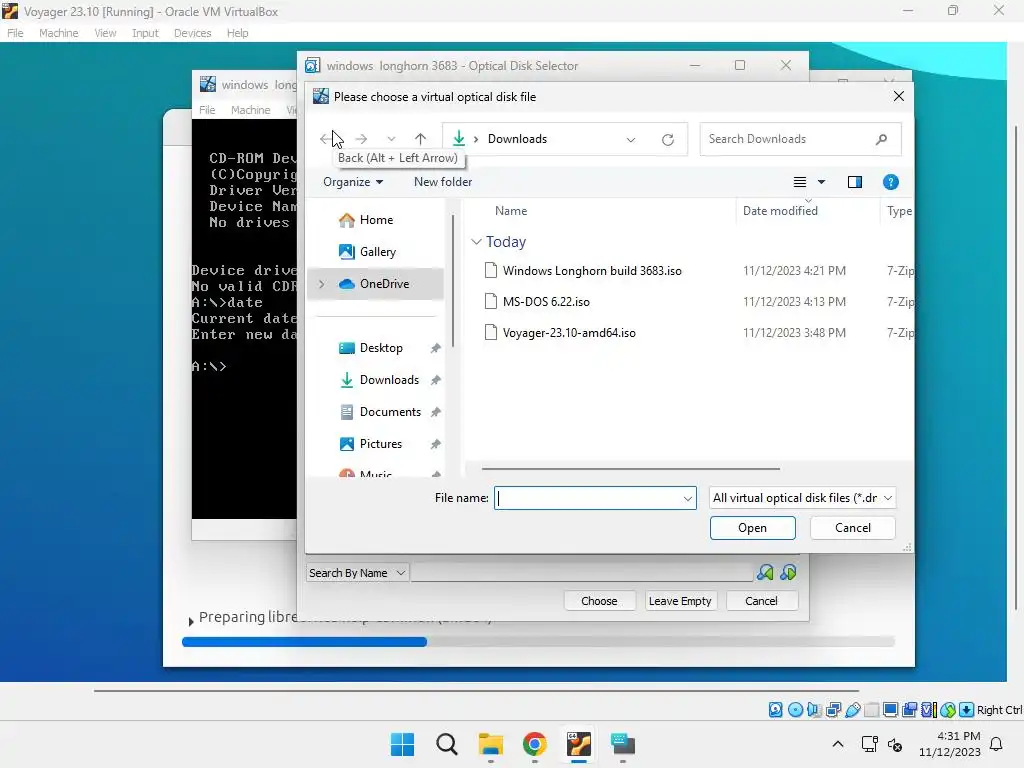Viewport: 1024px width, 768px height.
Task: Open outer View menu
Action: [105, 33]
